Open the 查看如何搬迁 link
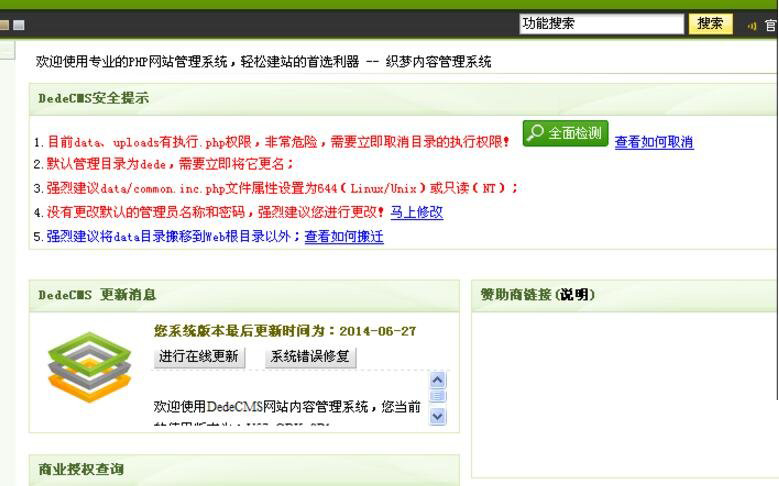The width and height of the screenshot is (779, 486). point(344,237)
